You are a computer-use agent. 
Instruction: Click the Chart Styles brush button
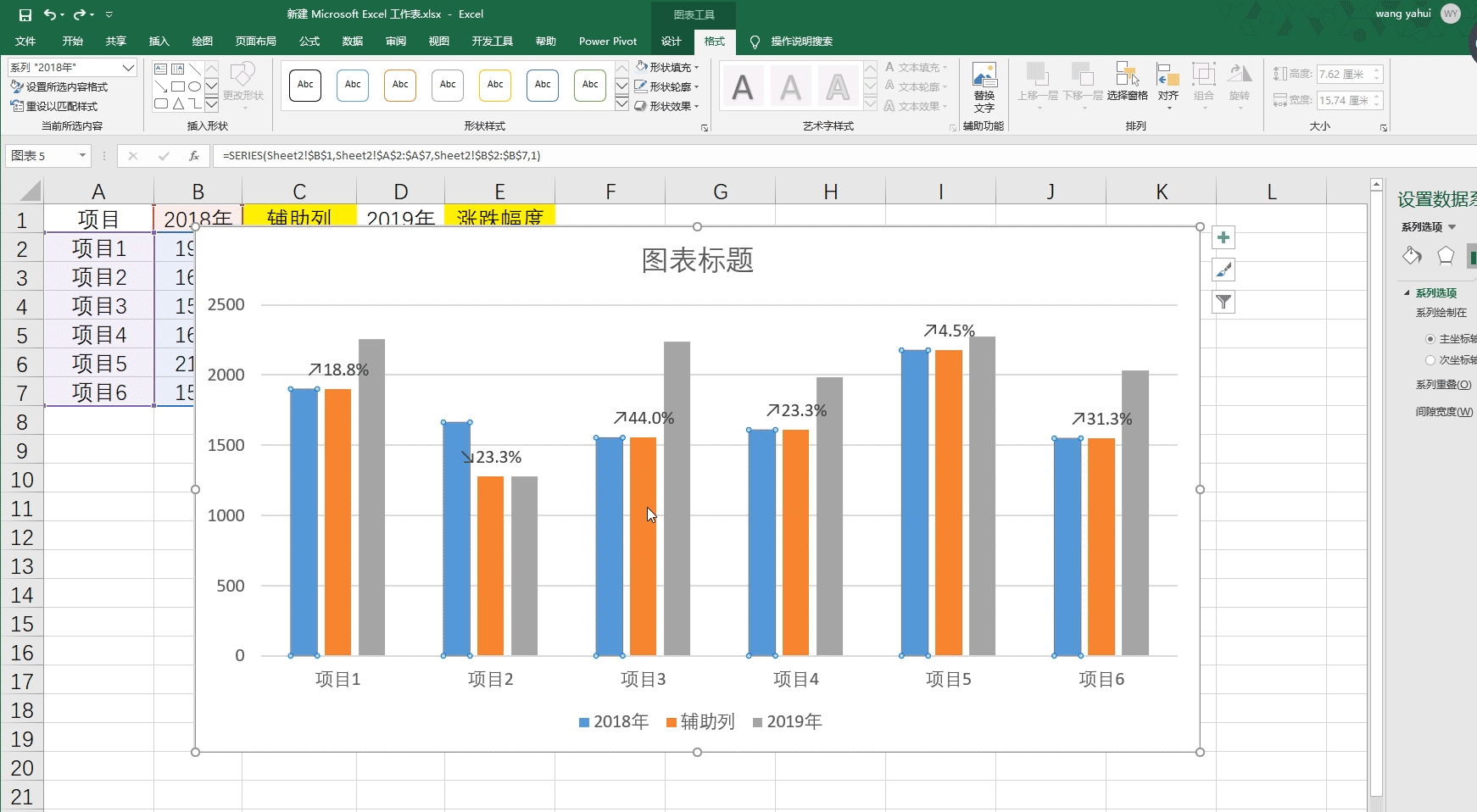click(1223, 270)
